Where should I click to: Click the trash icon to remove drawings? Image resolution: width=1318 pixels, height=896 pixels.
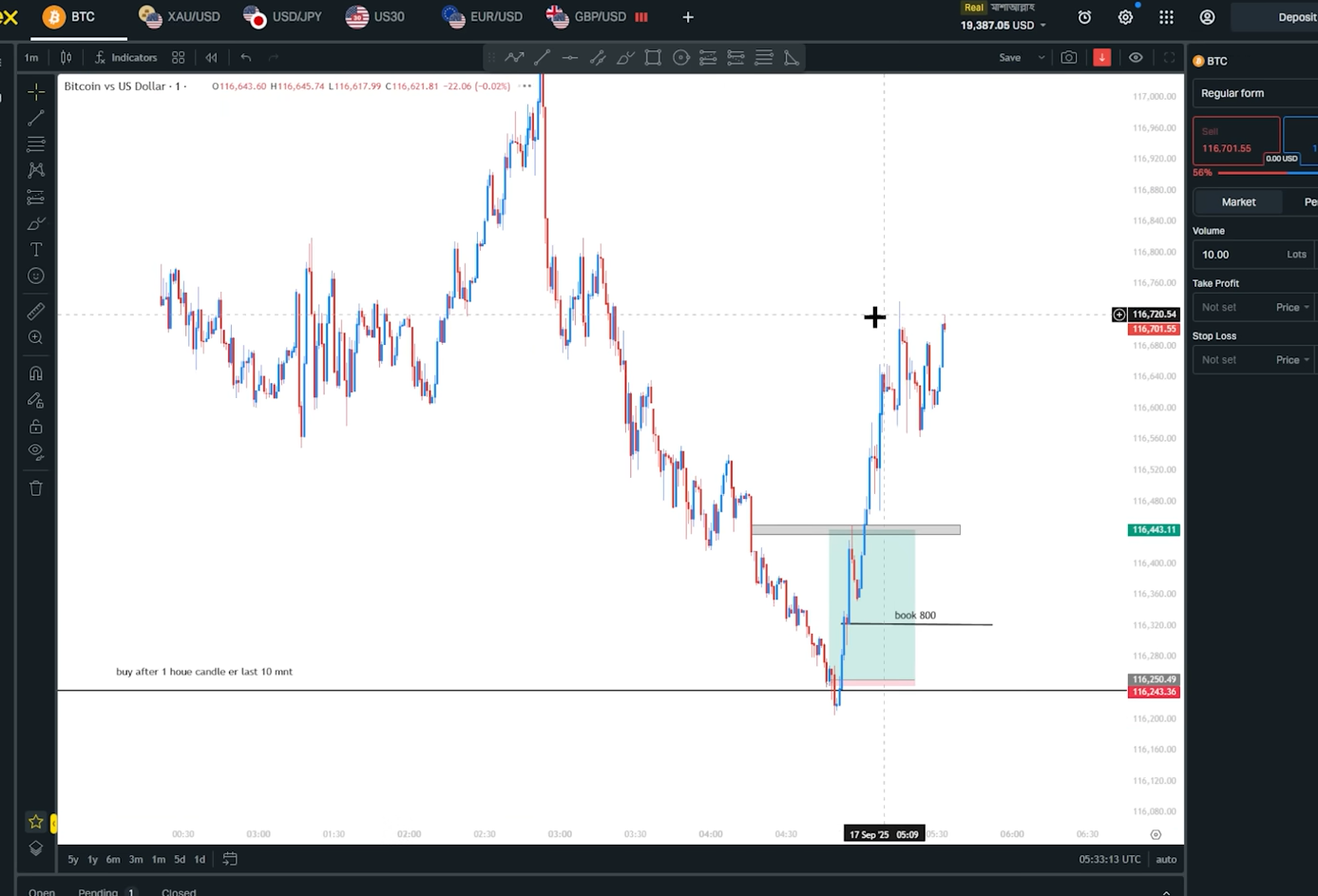coord(36,488)
